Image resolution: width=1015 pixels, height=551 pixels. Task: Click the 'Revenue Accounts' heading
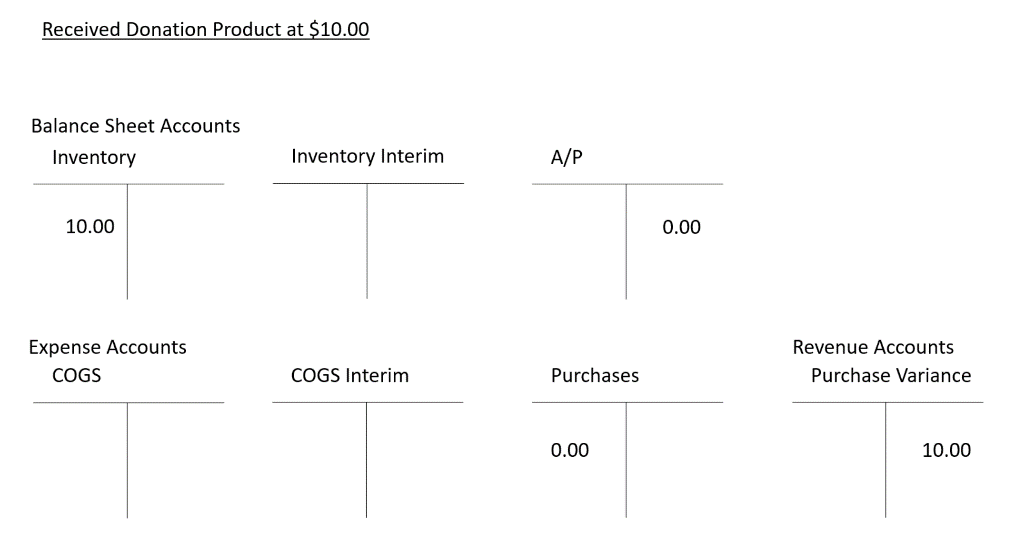(872, 347)
